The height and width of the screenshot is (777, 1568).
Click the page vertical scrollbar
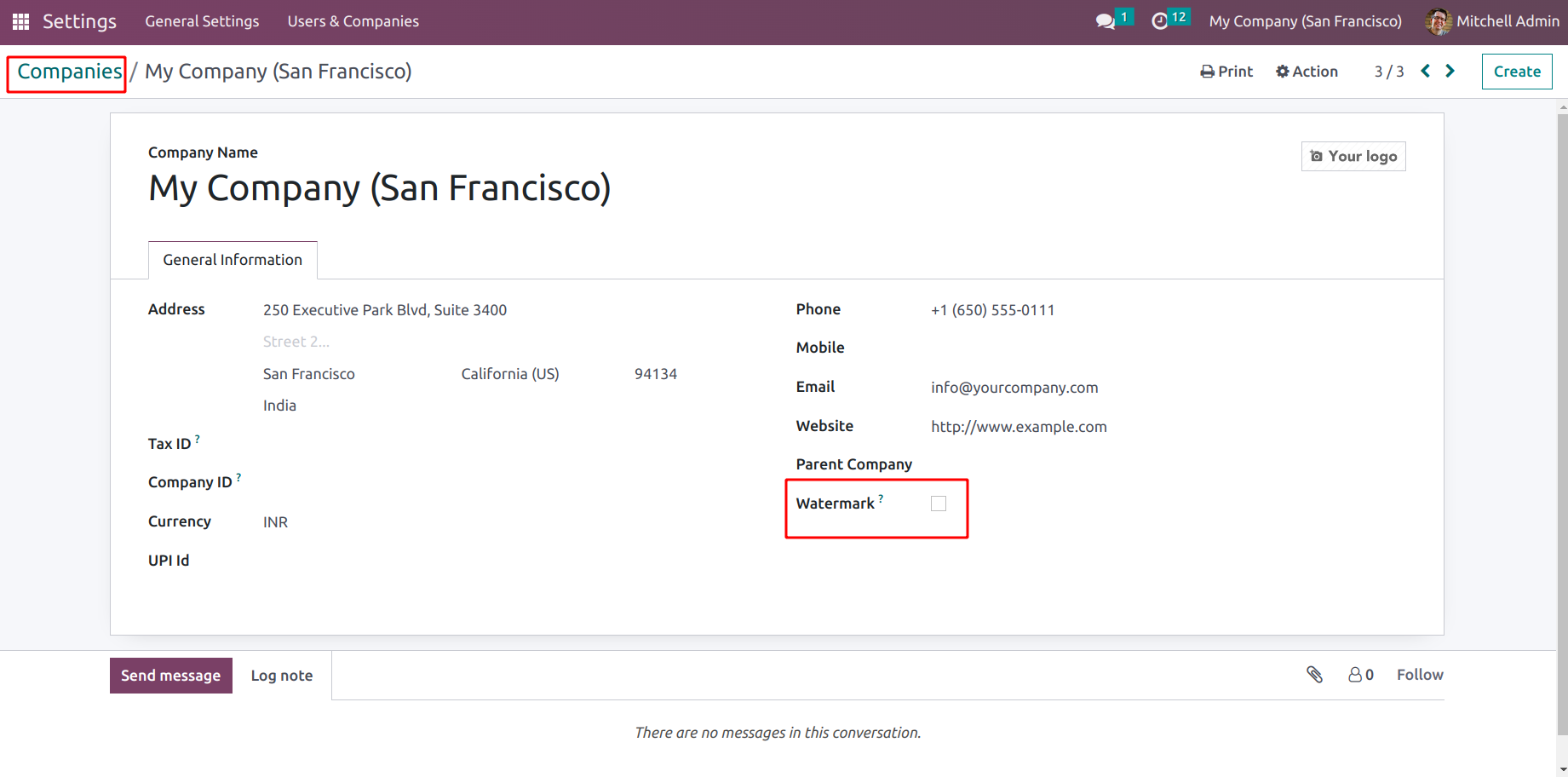coord(1562,423)
